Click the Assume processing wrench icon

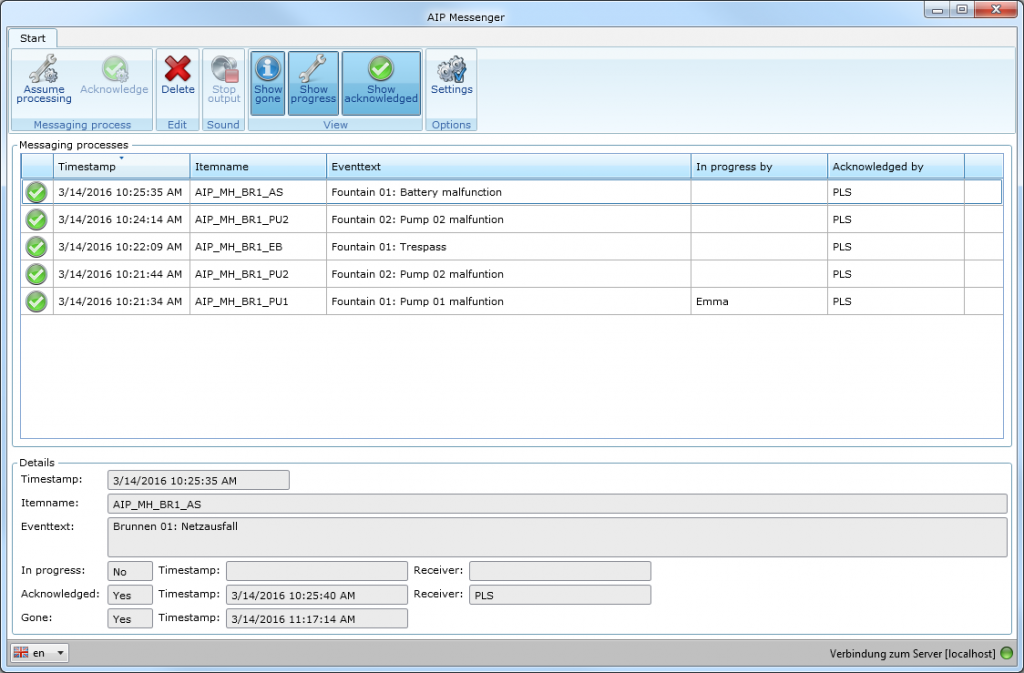point(43,69)
